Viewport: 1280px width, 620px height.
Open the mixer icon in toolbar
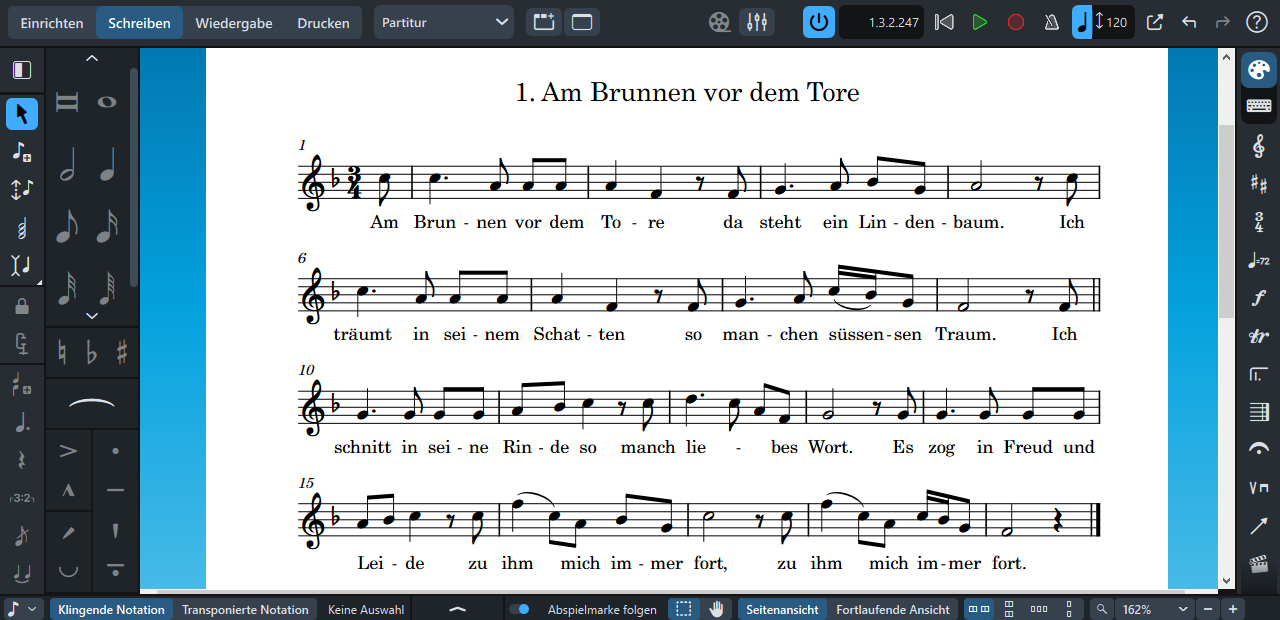[756, 22]
